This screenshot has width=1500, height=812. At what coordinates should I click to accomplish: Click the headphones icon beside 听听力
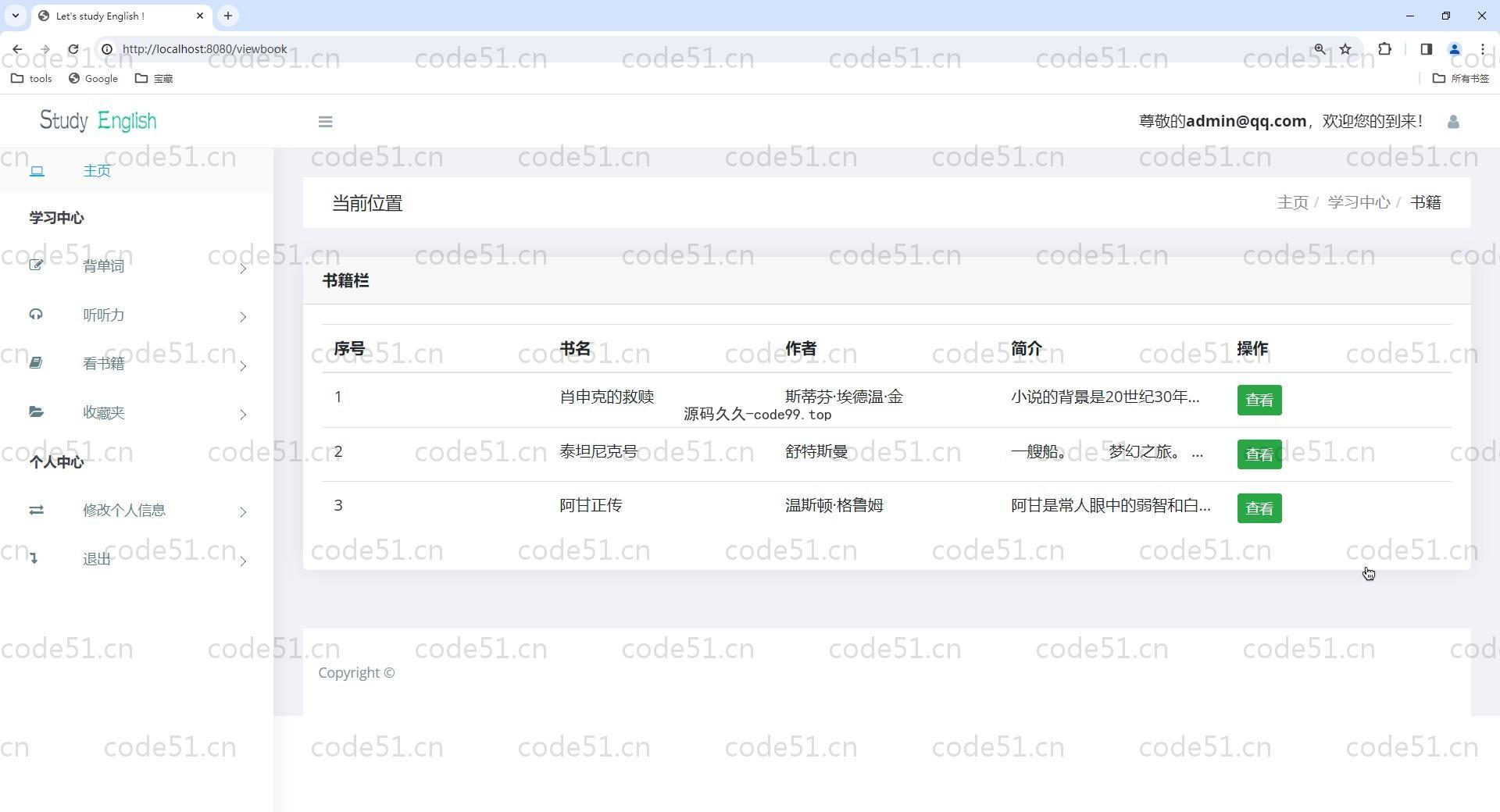(x=36, y=314)
